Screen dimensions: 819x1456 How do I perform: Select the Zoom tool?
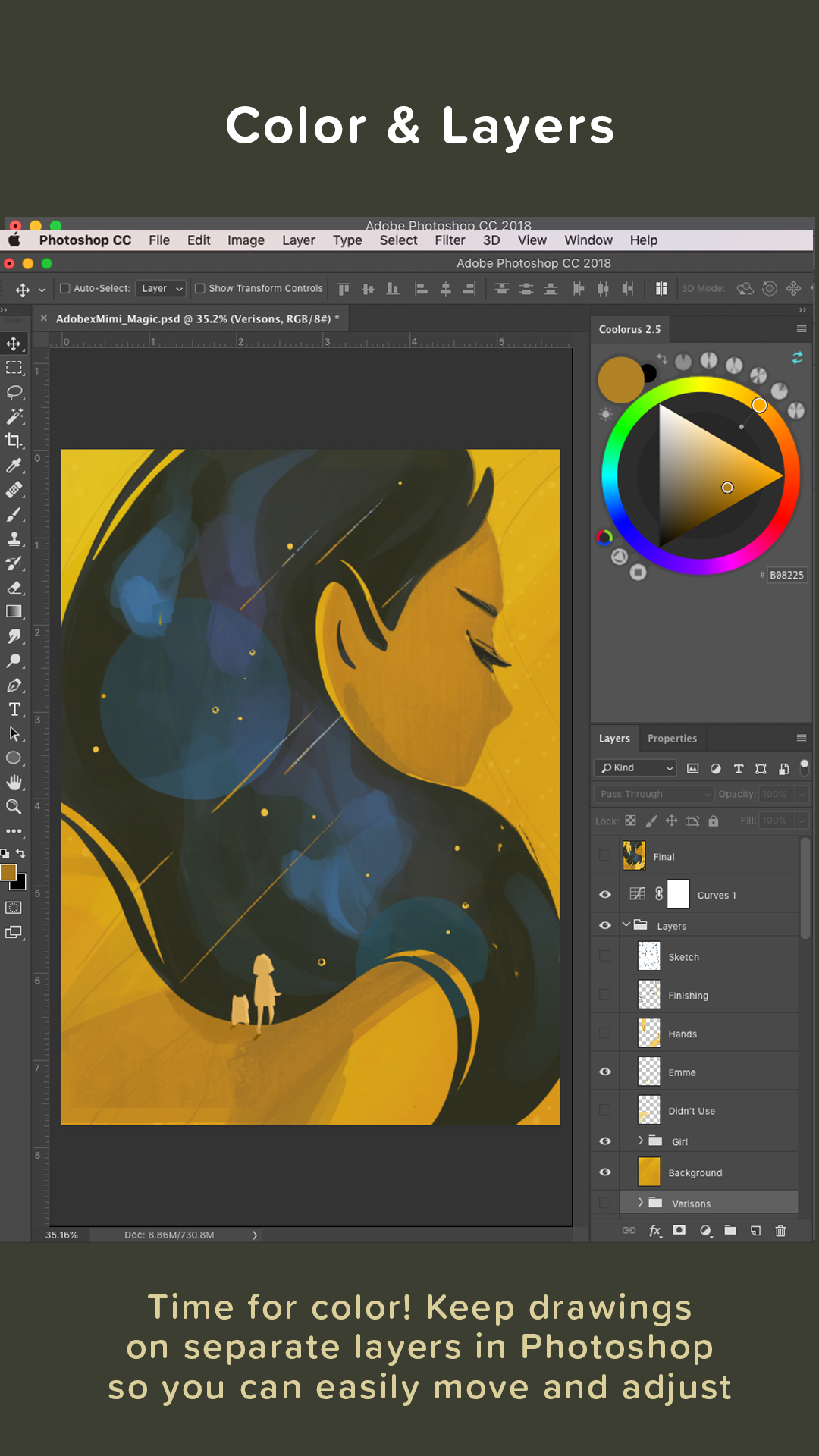point(14,806)
